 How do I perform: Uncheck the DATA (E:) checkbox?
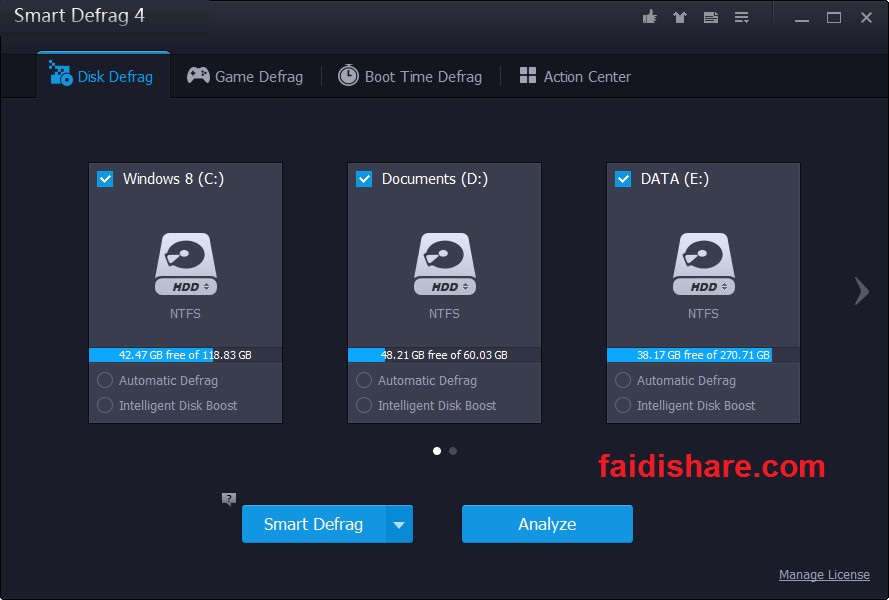(623, 179)
